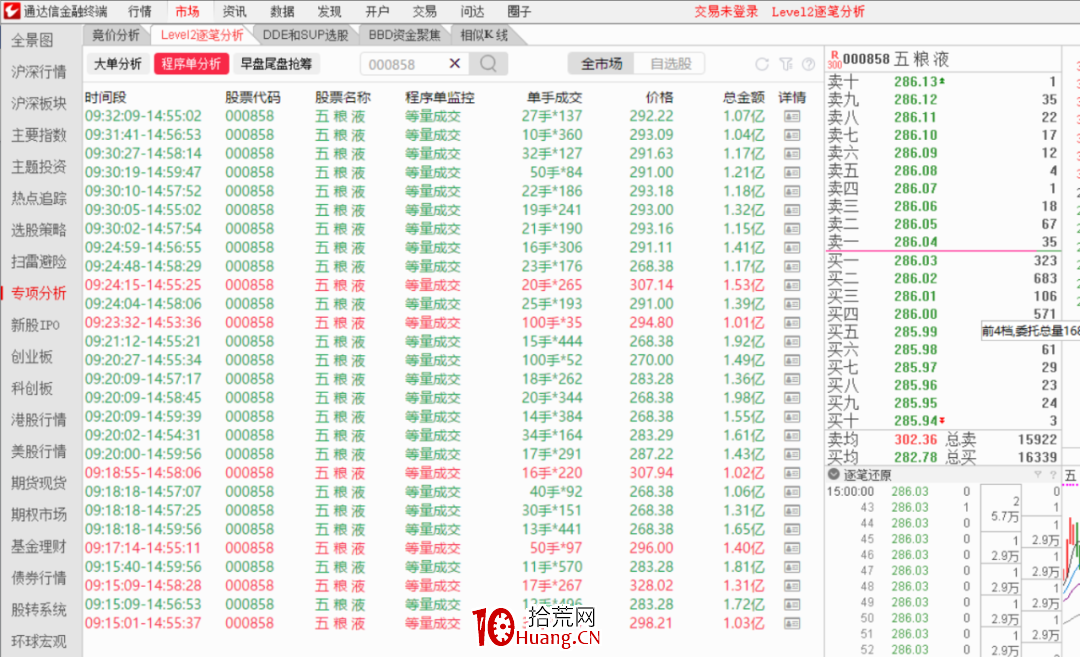The width and height of the screenshot is (1080, 657).
Task: Sort by the 单手成交 column header
Action: click(554, 98)
